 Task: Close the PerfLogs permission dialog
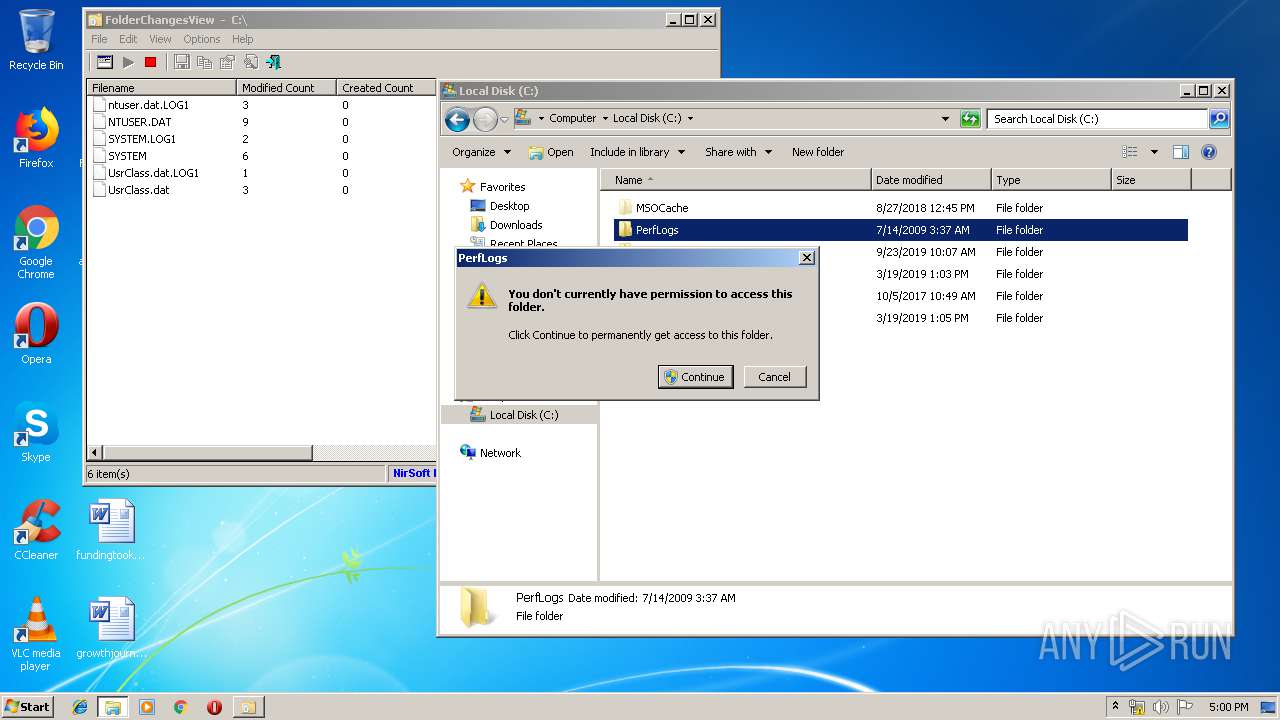pyautogui.click(x=806, y=258)
